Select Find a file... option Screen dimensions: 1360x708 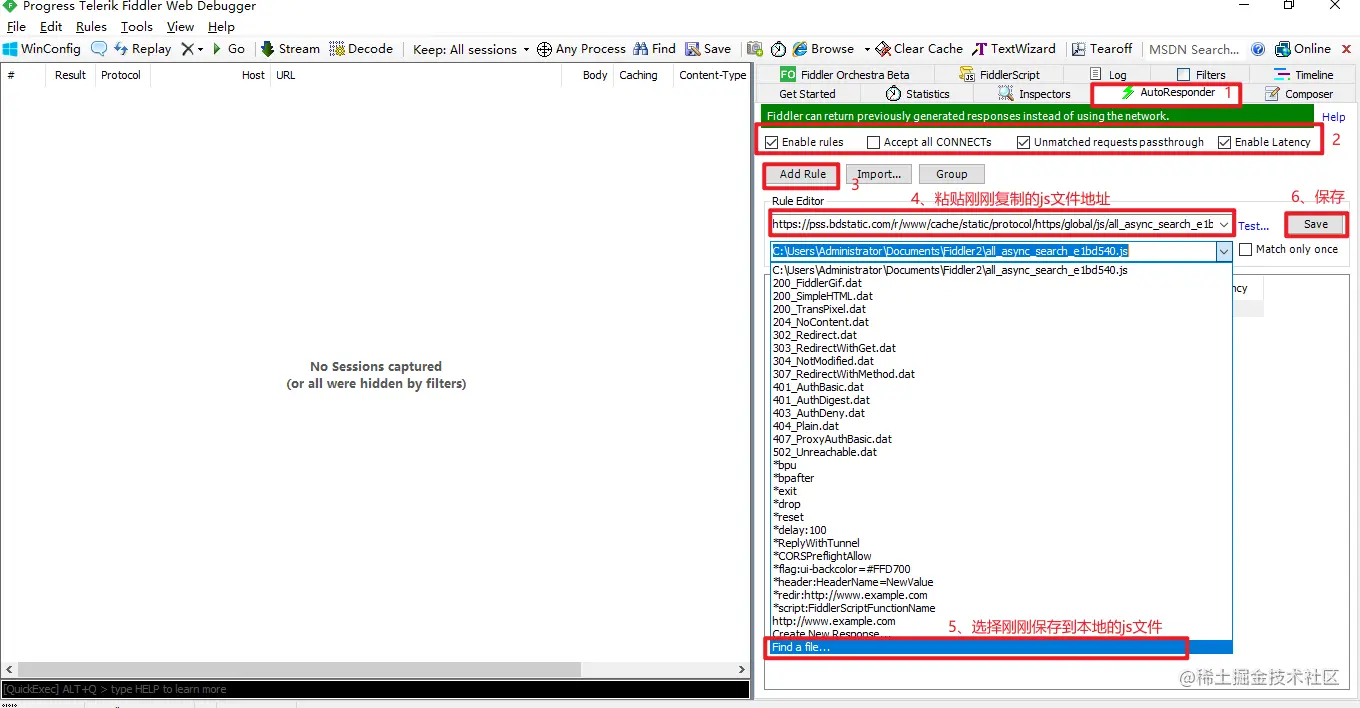(1001, 647)
